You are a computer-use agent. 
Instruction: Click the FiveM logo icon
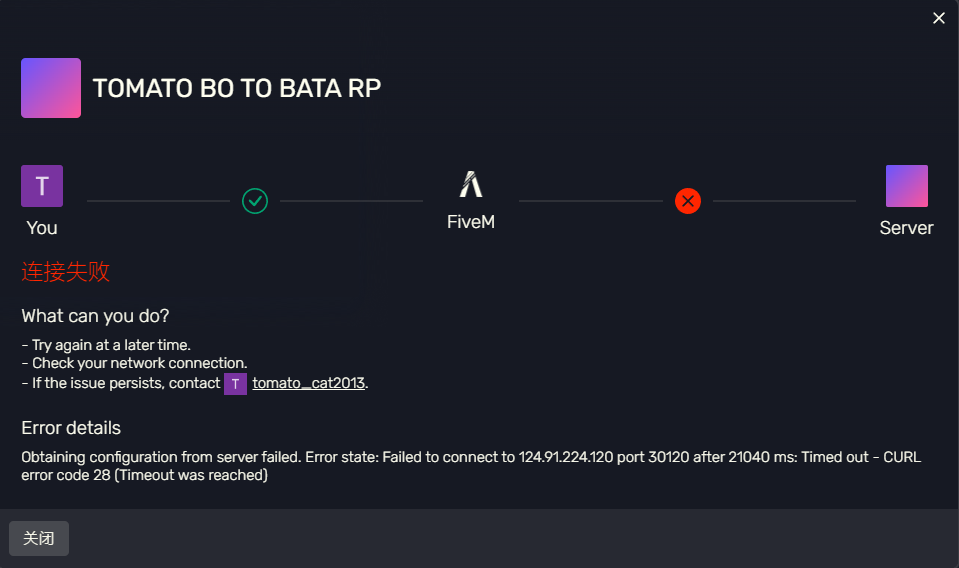[471, 184]
